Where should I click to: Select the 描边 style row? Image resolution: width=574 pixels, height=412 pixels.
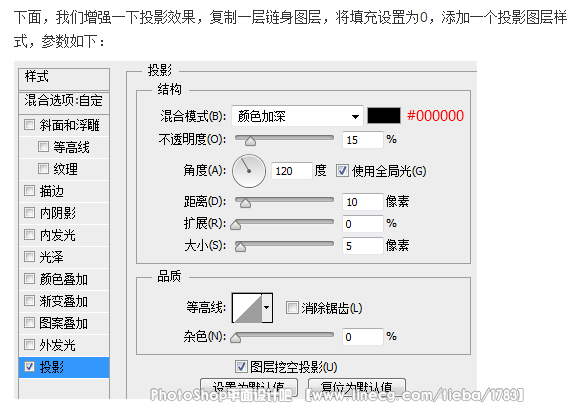coord(64,191)
